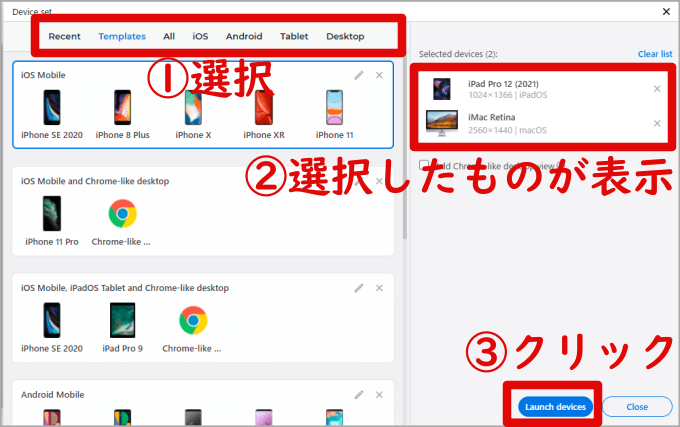Remove the iOS Mobile template
The width and height of the screenshot is (680, 427).
(379, 75)
